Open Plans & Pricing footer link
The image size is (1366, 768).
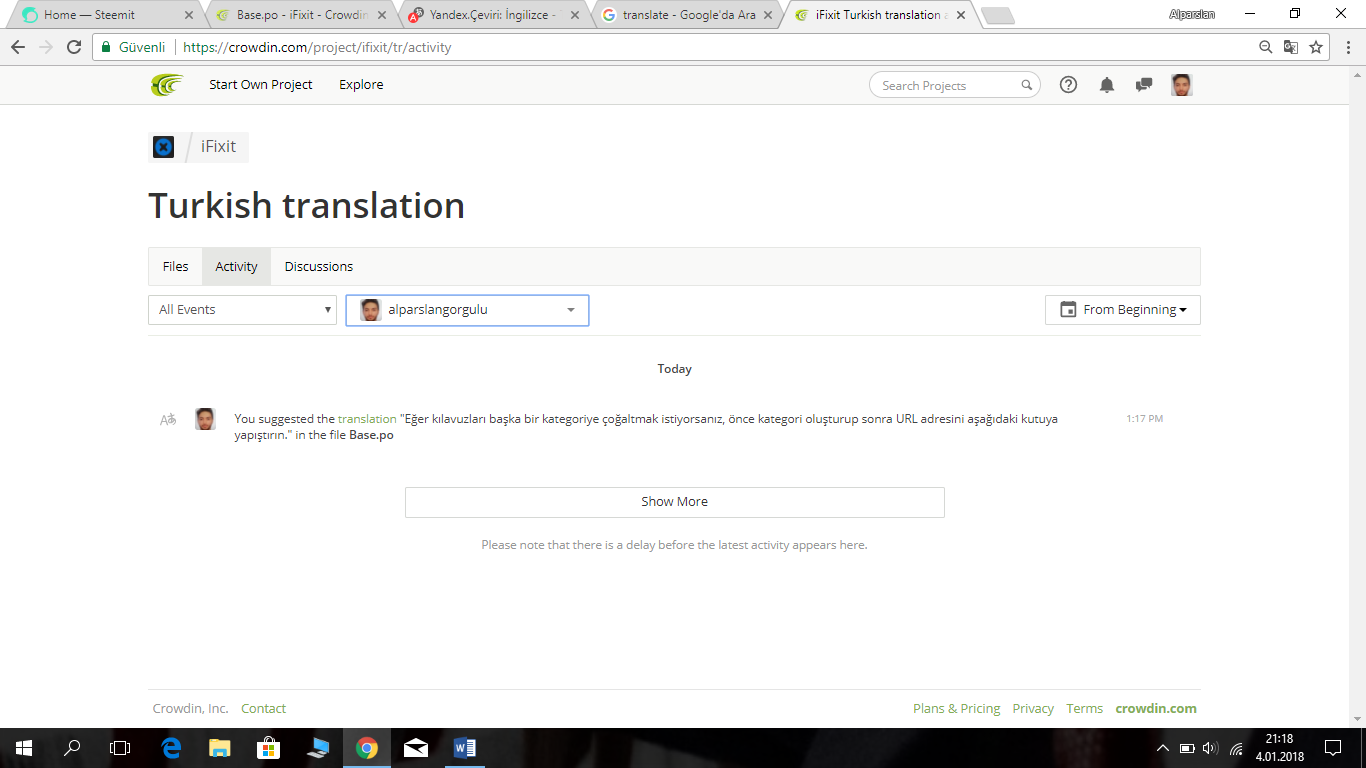(956, 709)
